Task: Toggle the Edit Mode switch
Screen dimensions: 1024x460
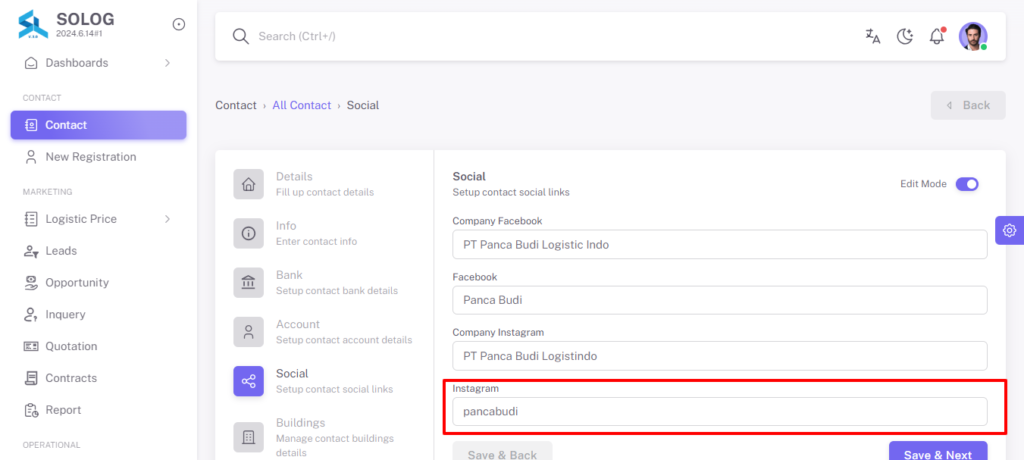Action: tap(967, 184)
